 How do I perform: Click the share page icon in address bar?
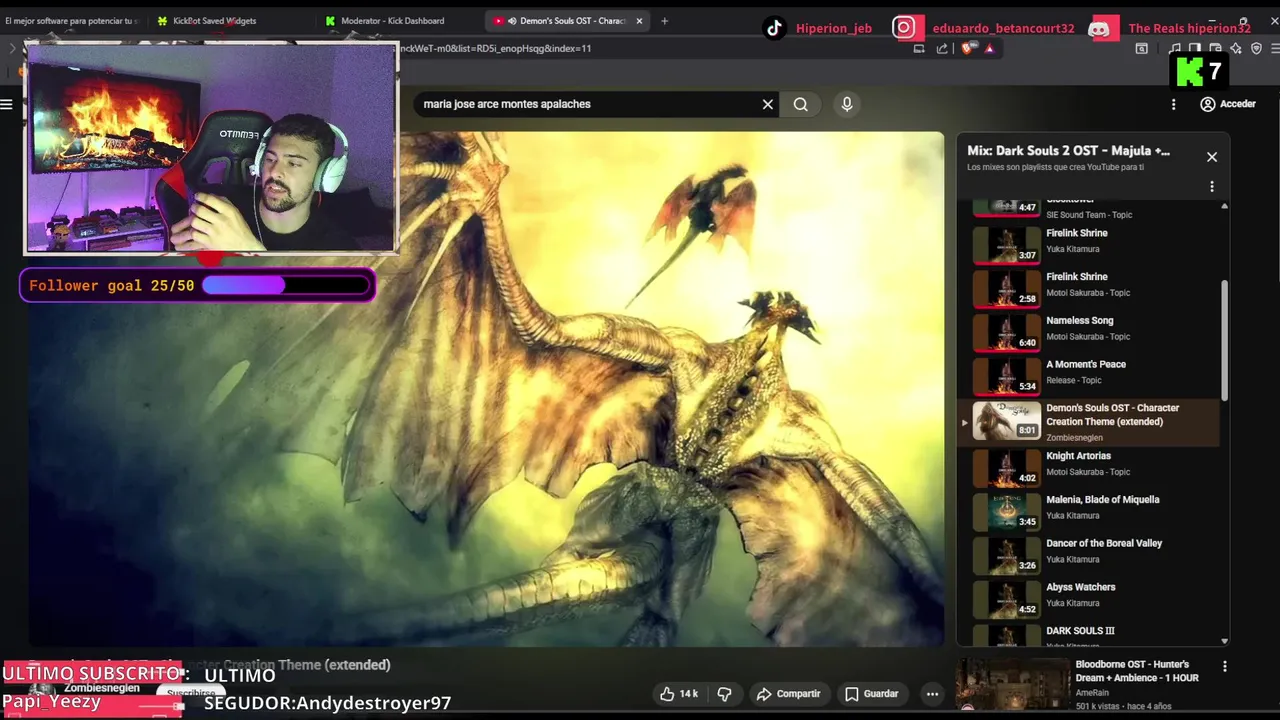coord(942,48)
